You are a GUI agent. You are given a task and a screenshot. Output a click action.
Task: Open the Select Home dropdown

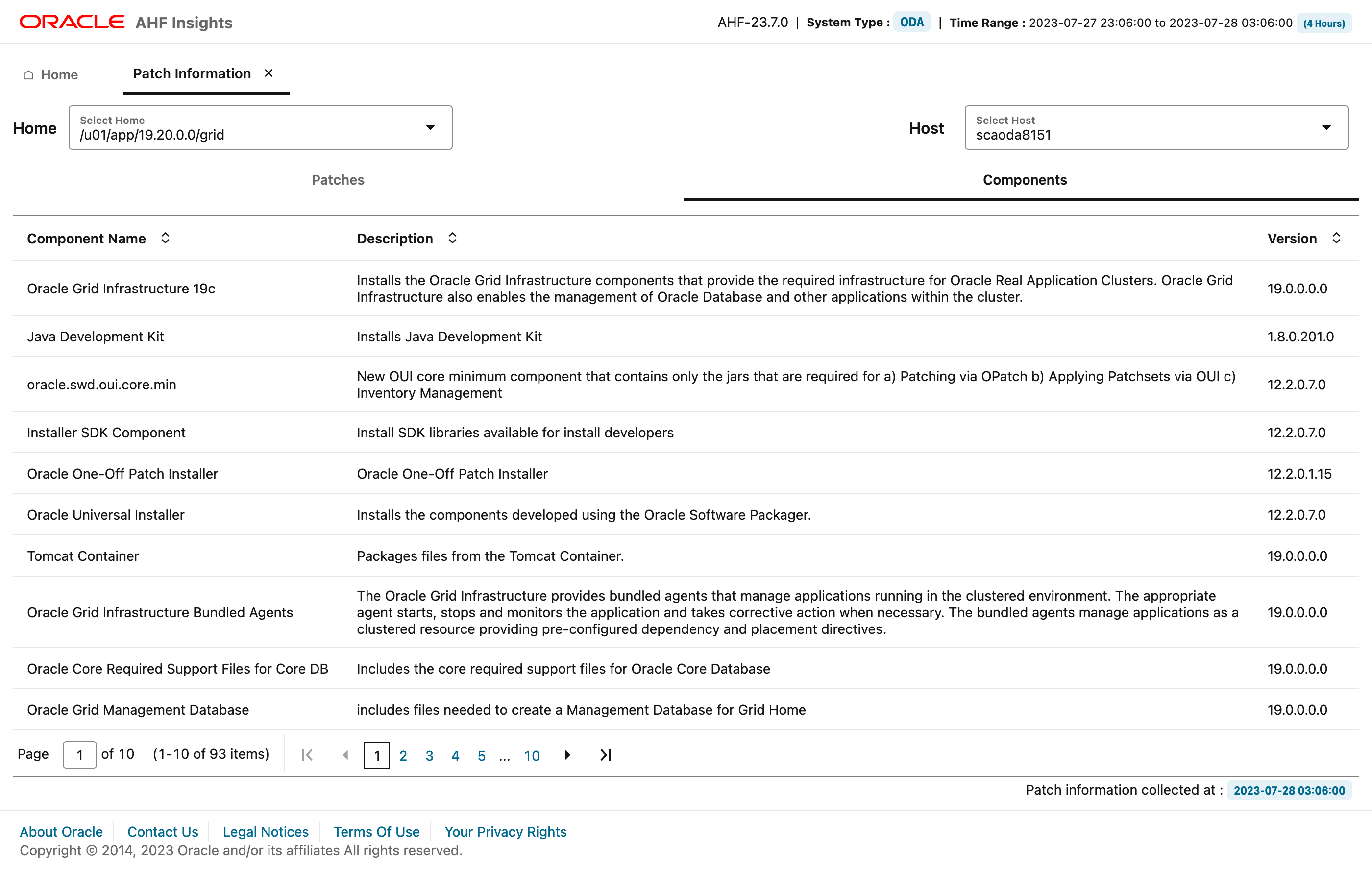260,127
